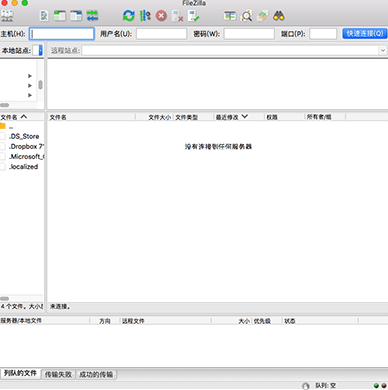Click the '4 个文件' local status text

pyautogui.click(x=22, y=306)
